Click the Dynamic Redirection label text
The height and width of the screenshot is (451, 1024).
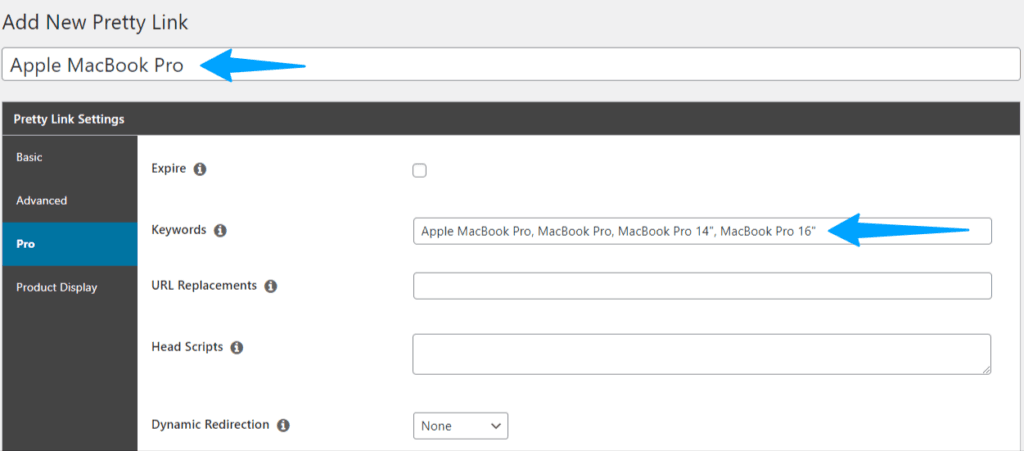click(210, 424)
